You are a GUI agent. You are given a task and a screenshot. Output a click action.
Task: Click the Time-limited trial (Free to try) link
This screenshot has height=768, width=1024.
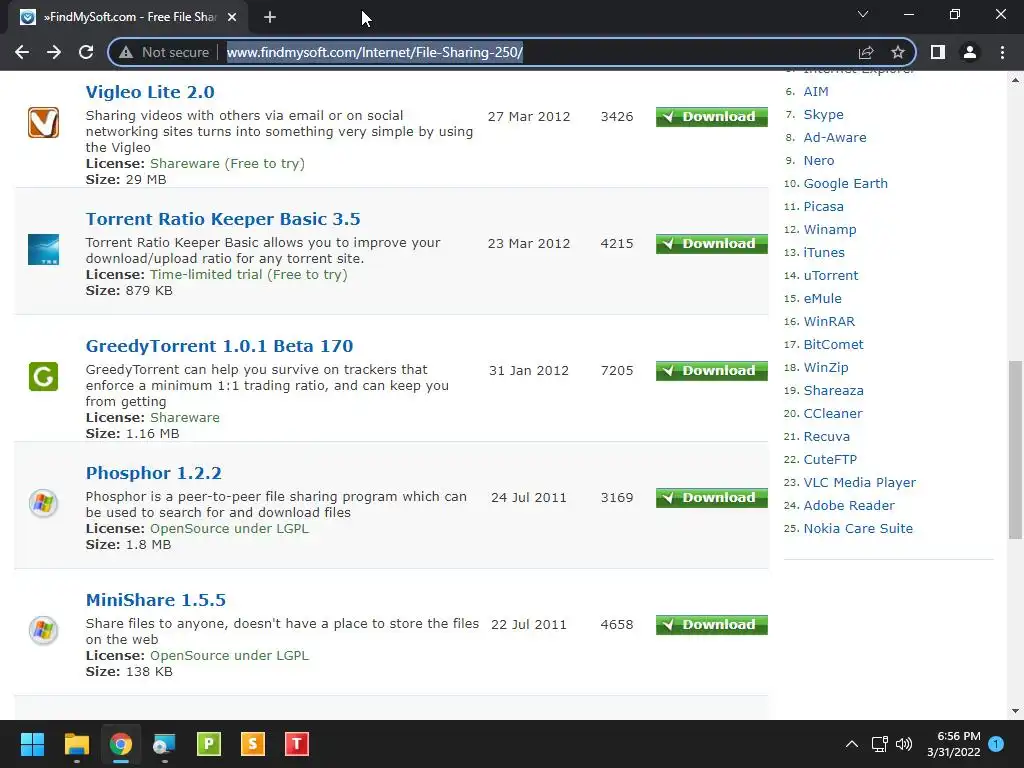249,274
